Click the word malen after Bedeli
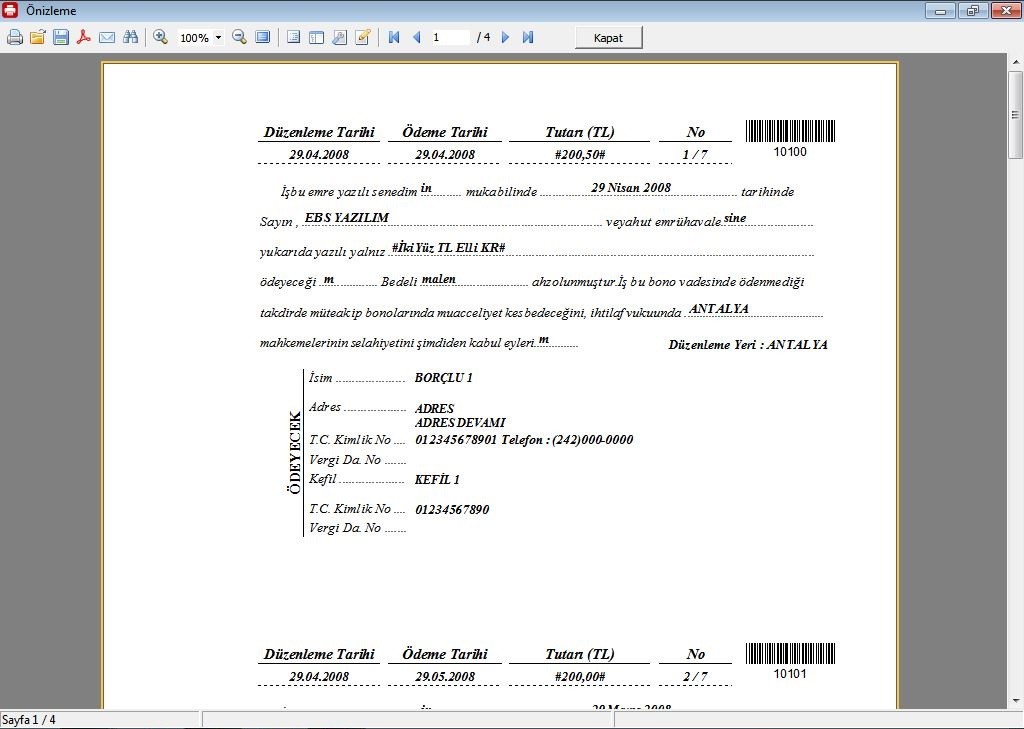1024x729 pixels. [438, 279]
